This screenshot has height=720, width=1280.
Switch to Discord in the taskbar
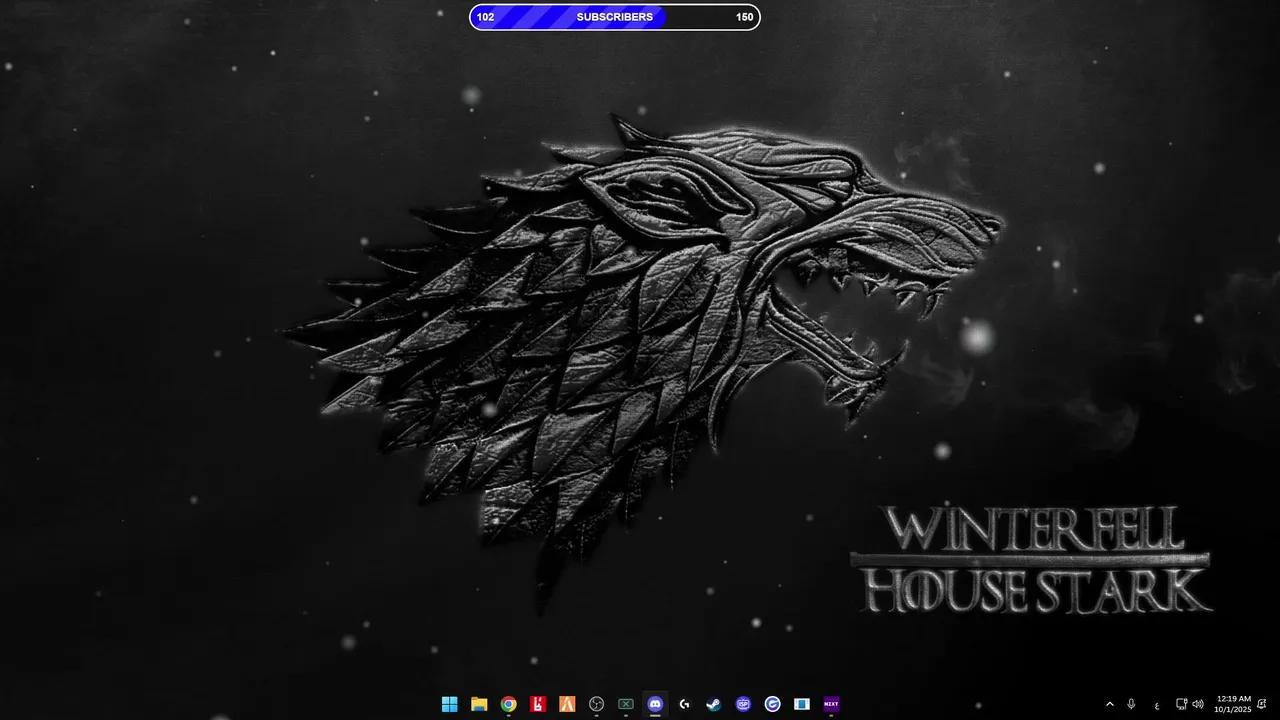(x=655, y=704)
